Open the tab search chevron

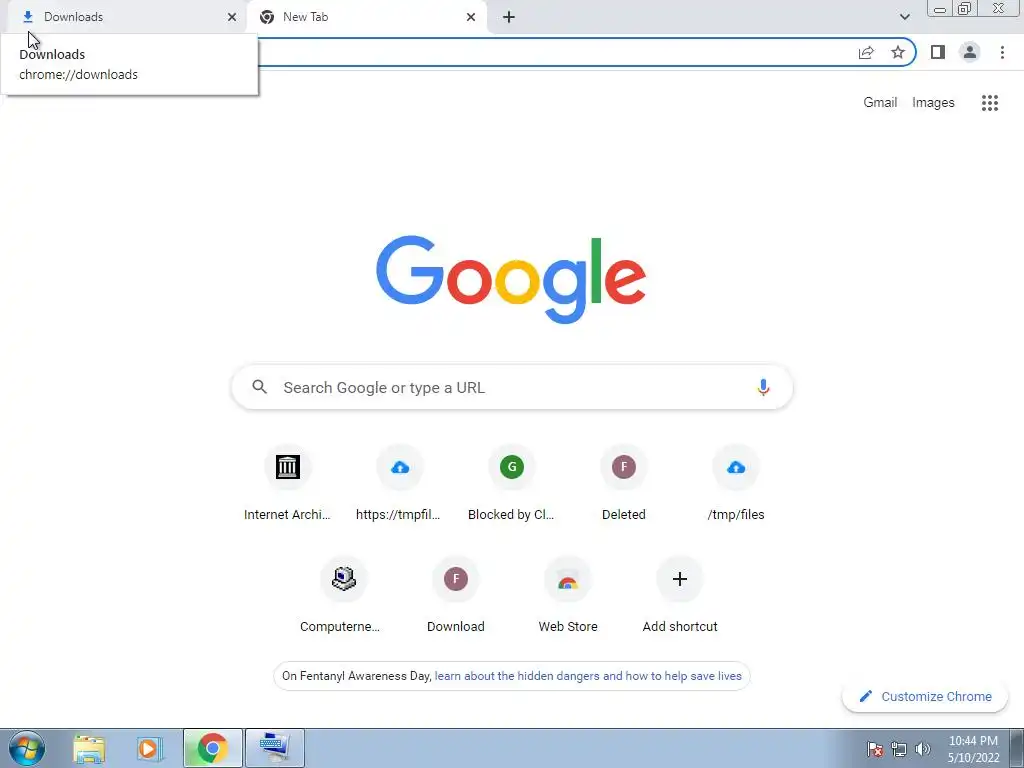(x=904, y=17)
